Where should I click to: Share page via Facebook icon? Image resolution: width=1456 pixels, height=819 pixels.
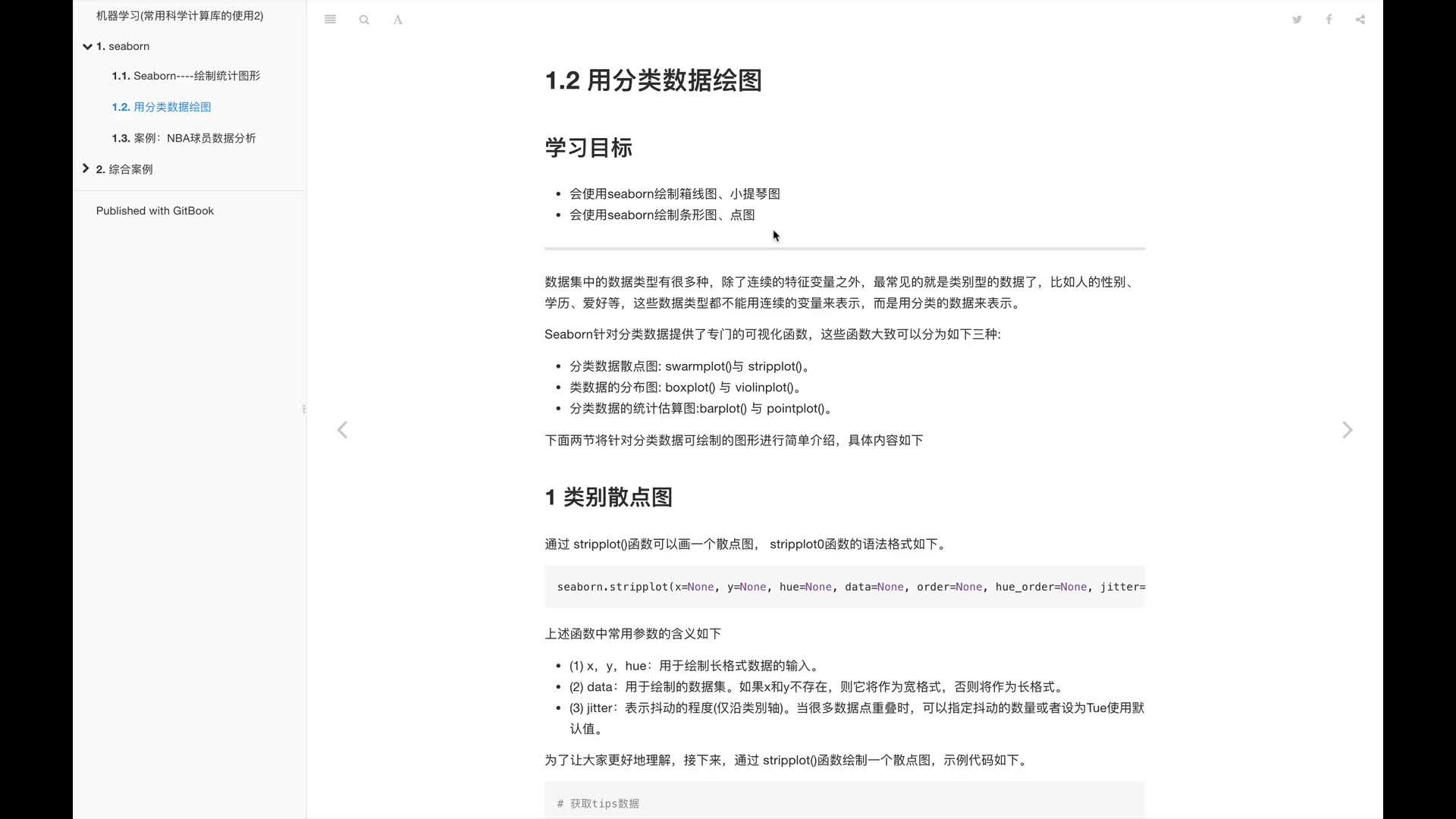coord(1329,20)
